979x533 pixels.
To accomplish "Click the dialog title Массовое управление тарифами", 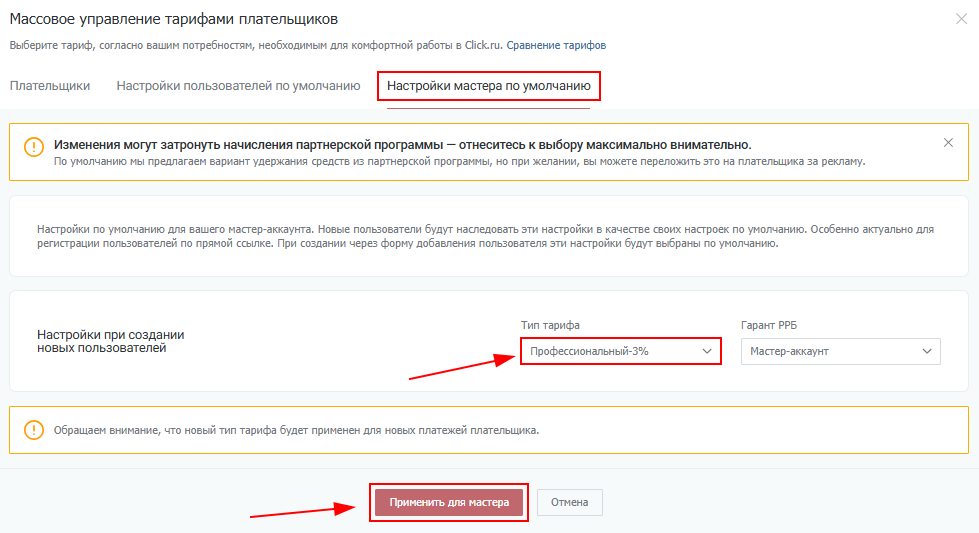I will tap(173, 19).
